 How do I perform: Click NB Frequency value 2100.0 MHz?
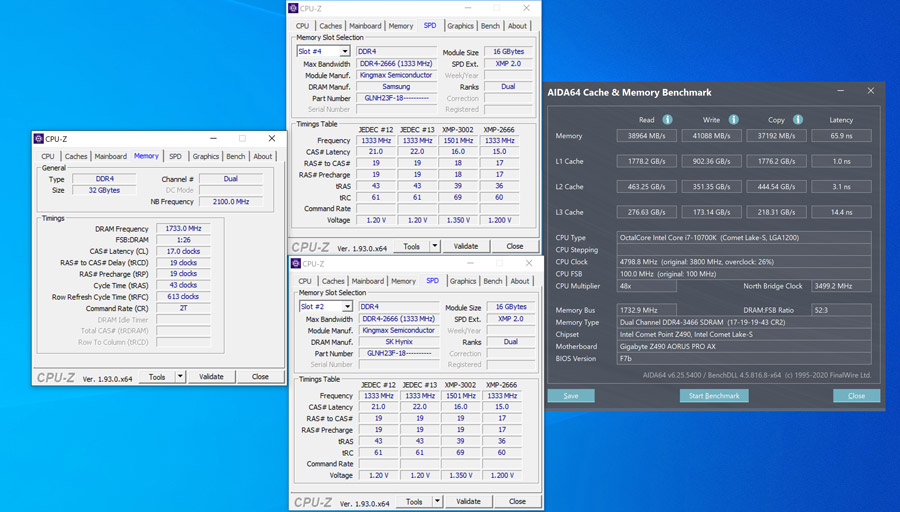coord(231,201)
